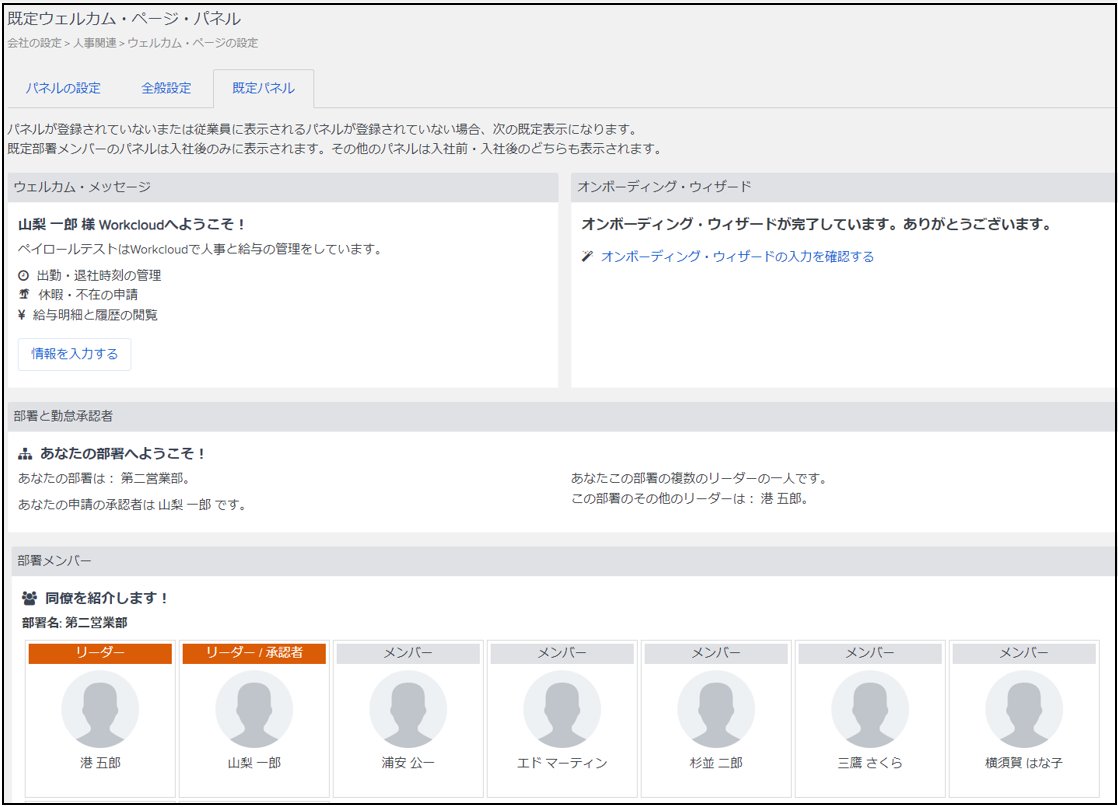Switch to the 全般設定 tab
1118x807 pixels.
coord(166,88)
